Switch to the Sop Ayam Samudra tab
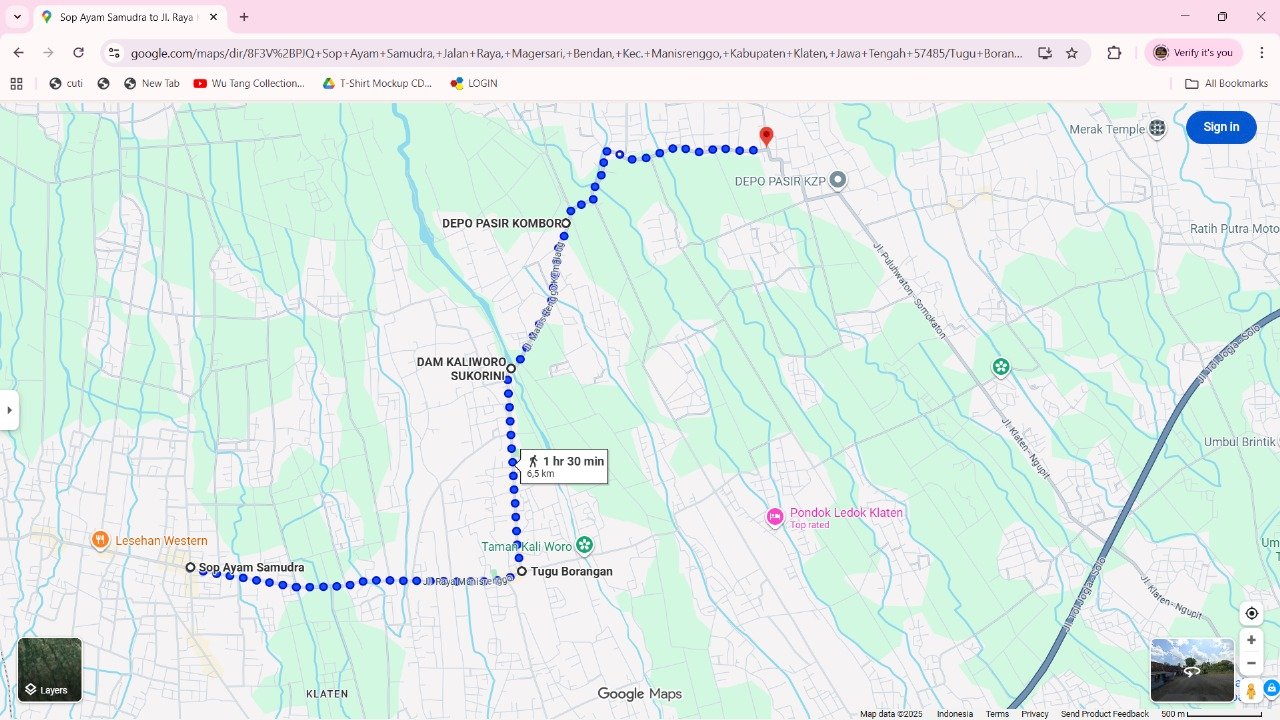Viewport: 1280px width, 720px height. coord(127,17)
